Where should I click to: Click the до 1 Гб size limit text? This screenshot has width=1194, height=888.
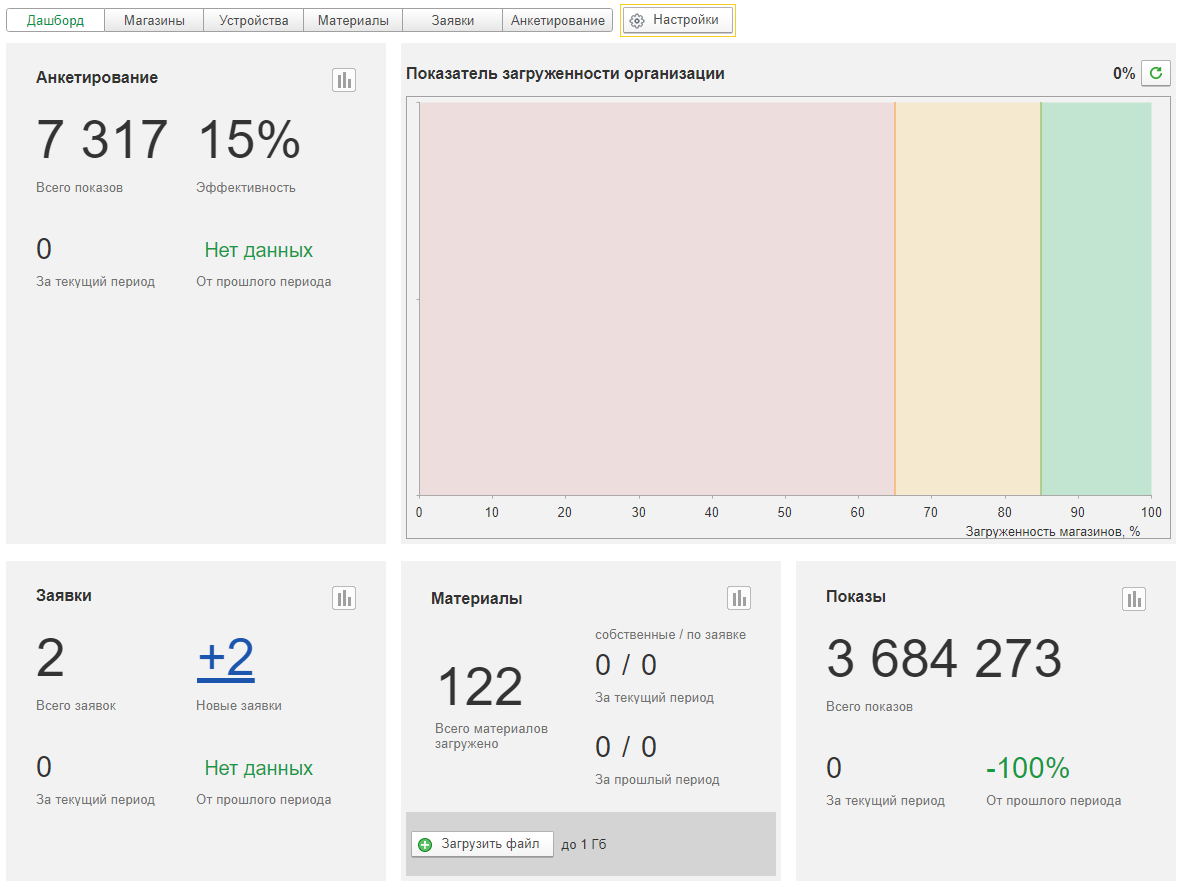pyautogui.click(x=584, y=844)
